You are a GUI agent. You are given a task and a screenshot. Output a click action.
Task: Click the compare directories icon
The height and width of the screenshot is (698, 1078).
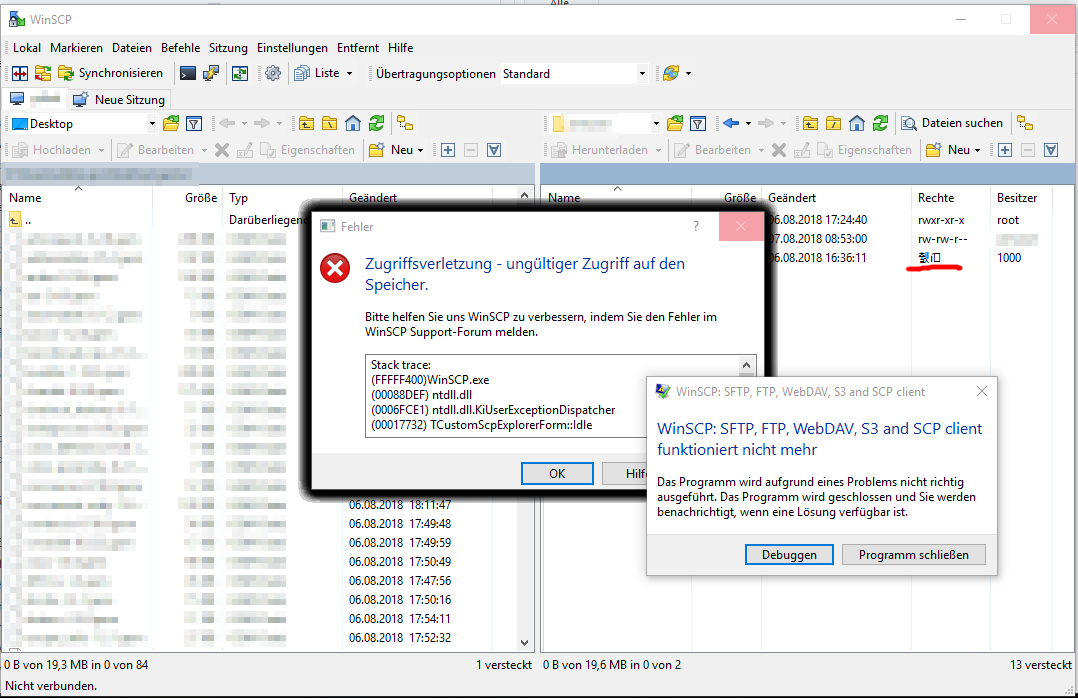[x=19, y=73]
